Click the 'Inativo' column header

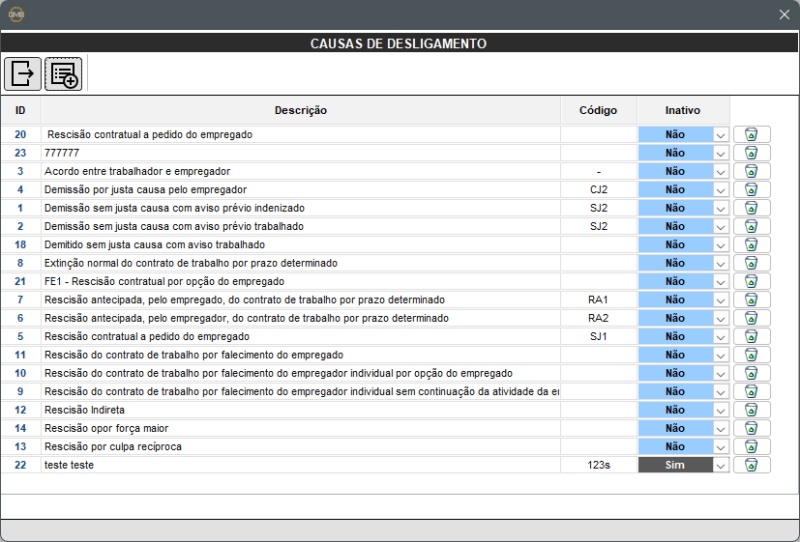[x=683, y=110]
